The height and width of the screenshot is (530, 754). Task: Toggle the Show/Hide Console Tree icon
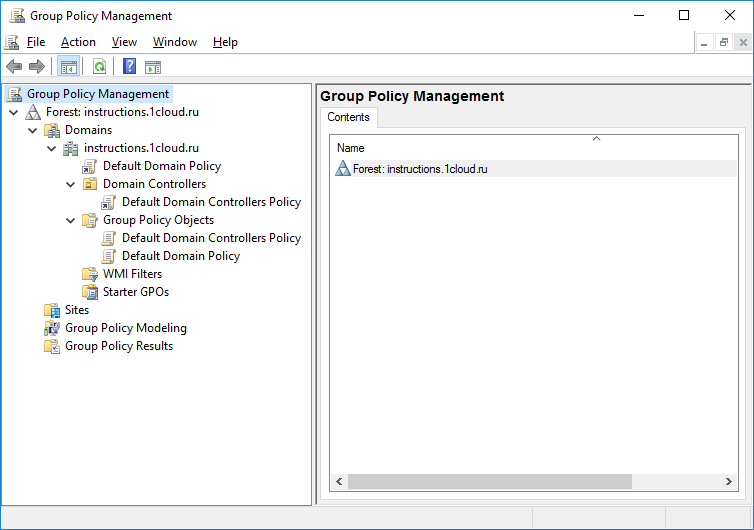68,67
